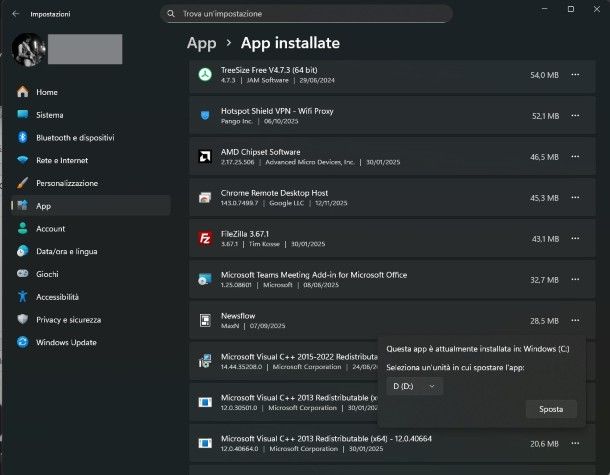Viewport: 610px width, 475px height.
Task: Click the Privacy e sicurezza shield icon
Action: (x=23, y=319)
